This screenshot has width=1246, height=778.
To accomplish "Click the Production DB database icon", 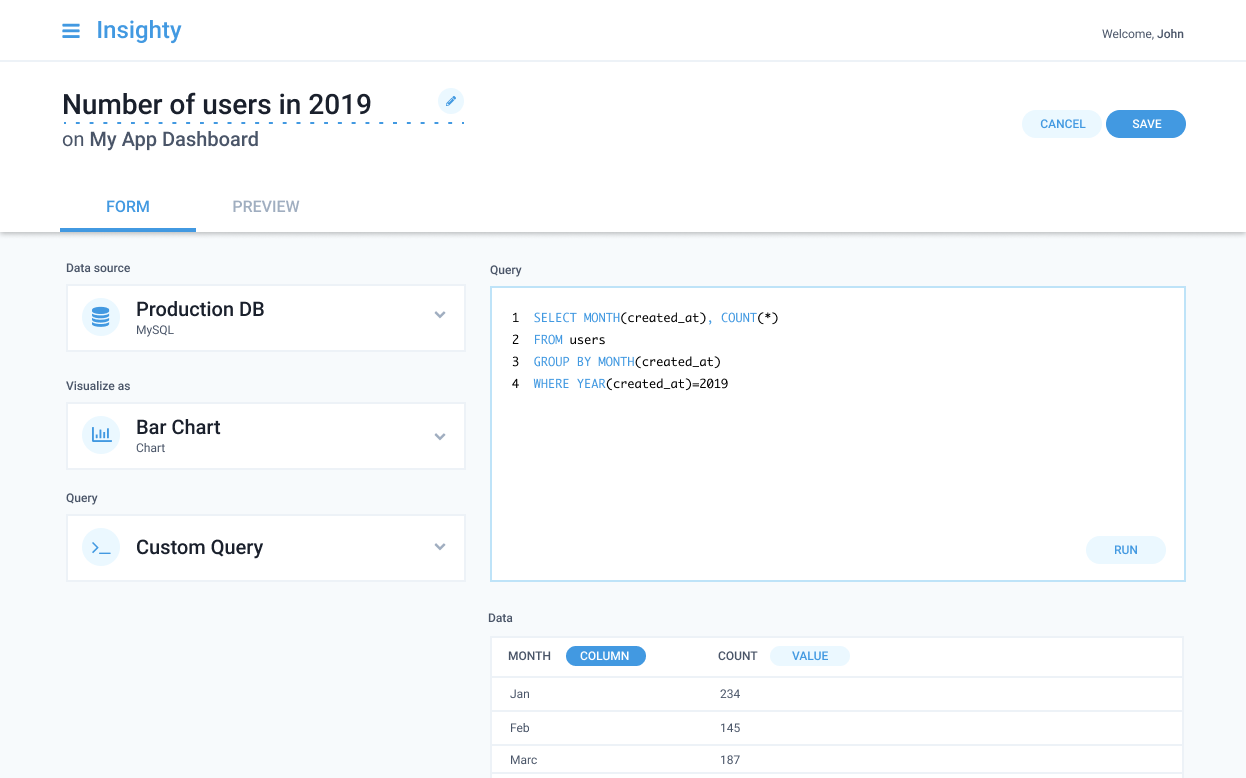I will (100, 317).
